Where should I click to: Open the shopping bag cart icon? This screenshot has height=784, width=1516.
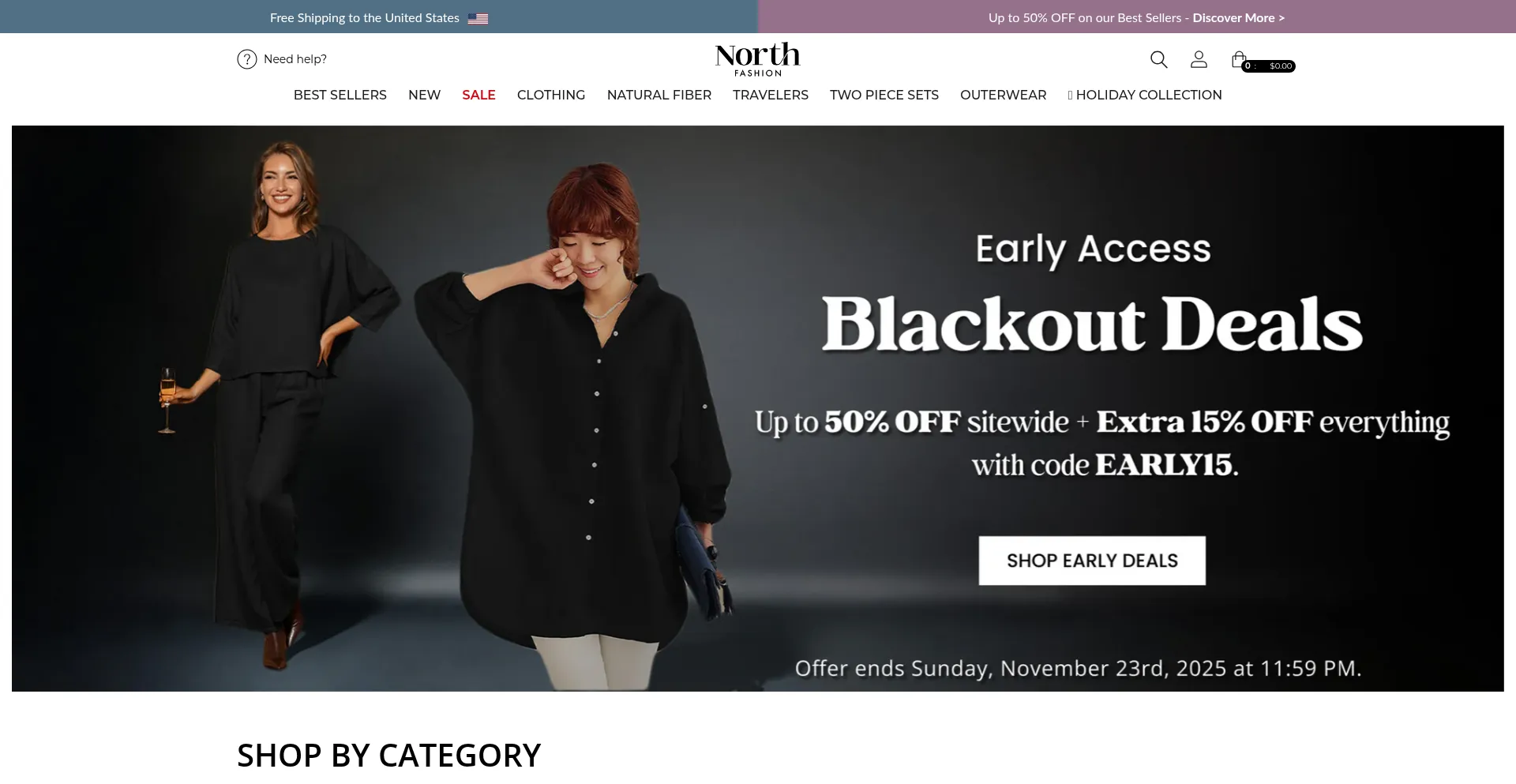click(1238, 59)
